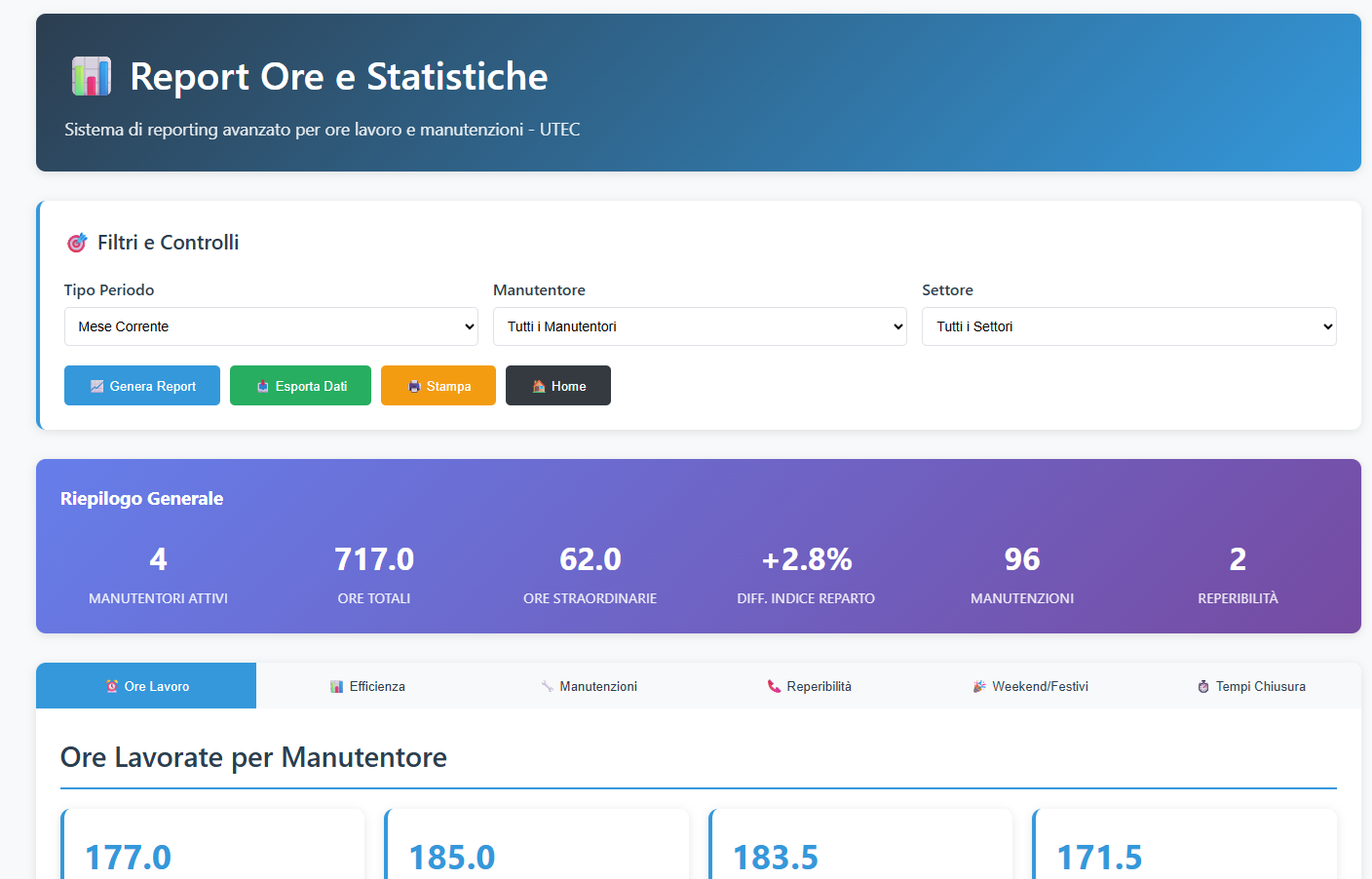Switch to the Efficienza tab

click(367, 687)
